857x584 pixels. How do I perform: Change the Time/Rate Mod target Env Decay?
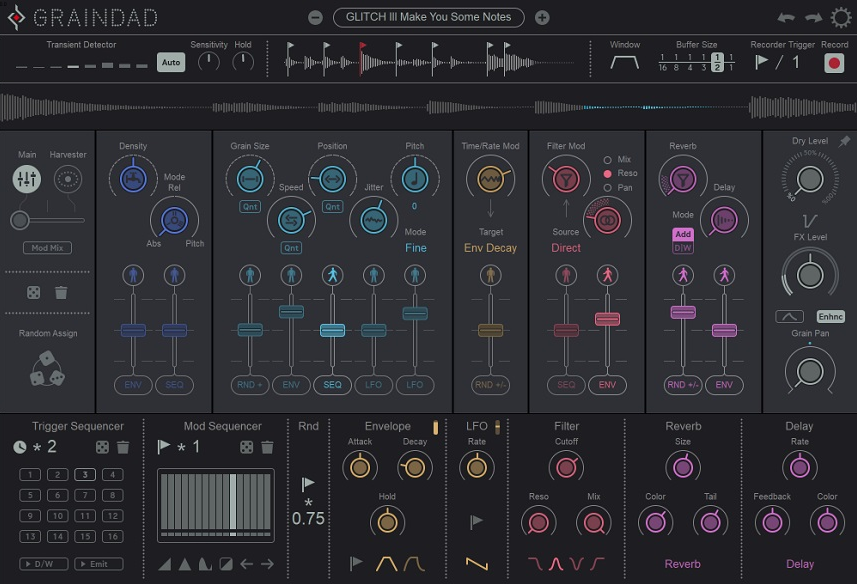pyautogui.click(x=490, y=247)
